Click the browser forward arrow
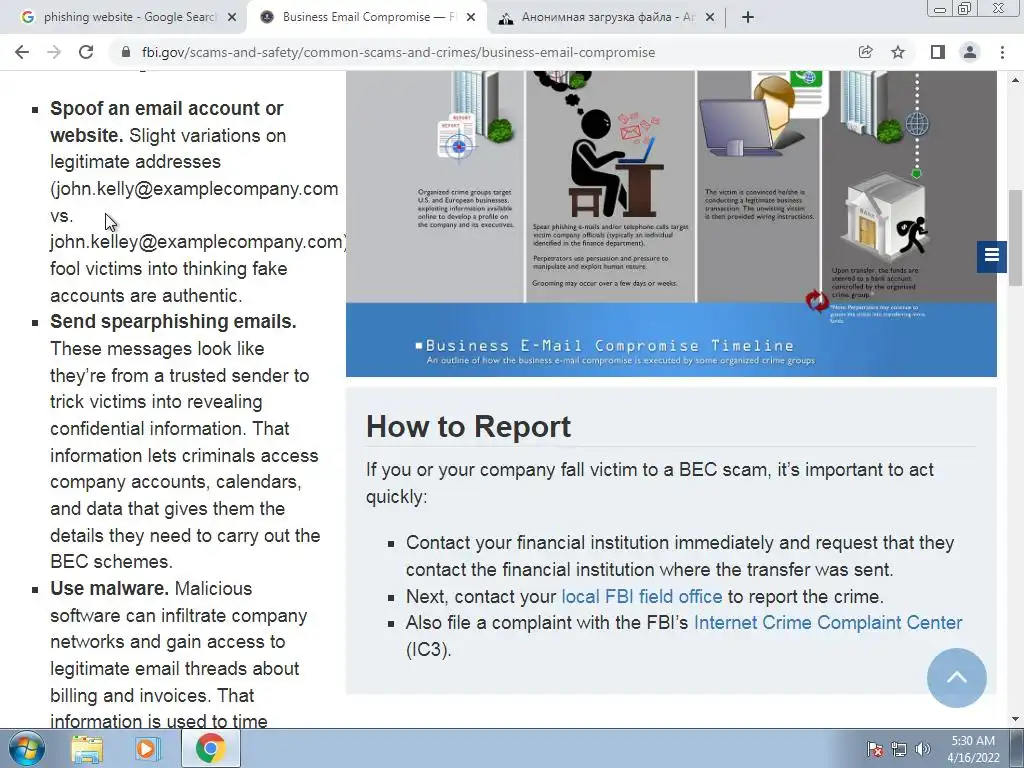1024x768 pixels. (x=54, y=52)
